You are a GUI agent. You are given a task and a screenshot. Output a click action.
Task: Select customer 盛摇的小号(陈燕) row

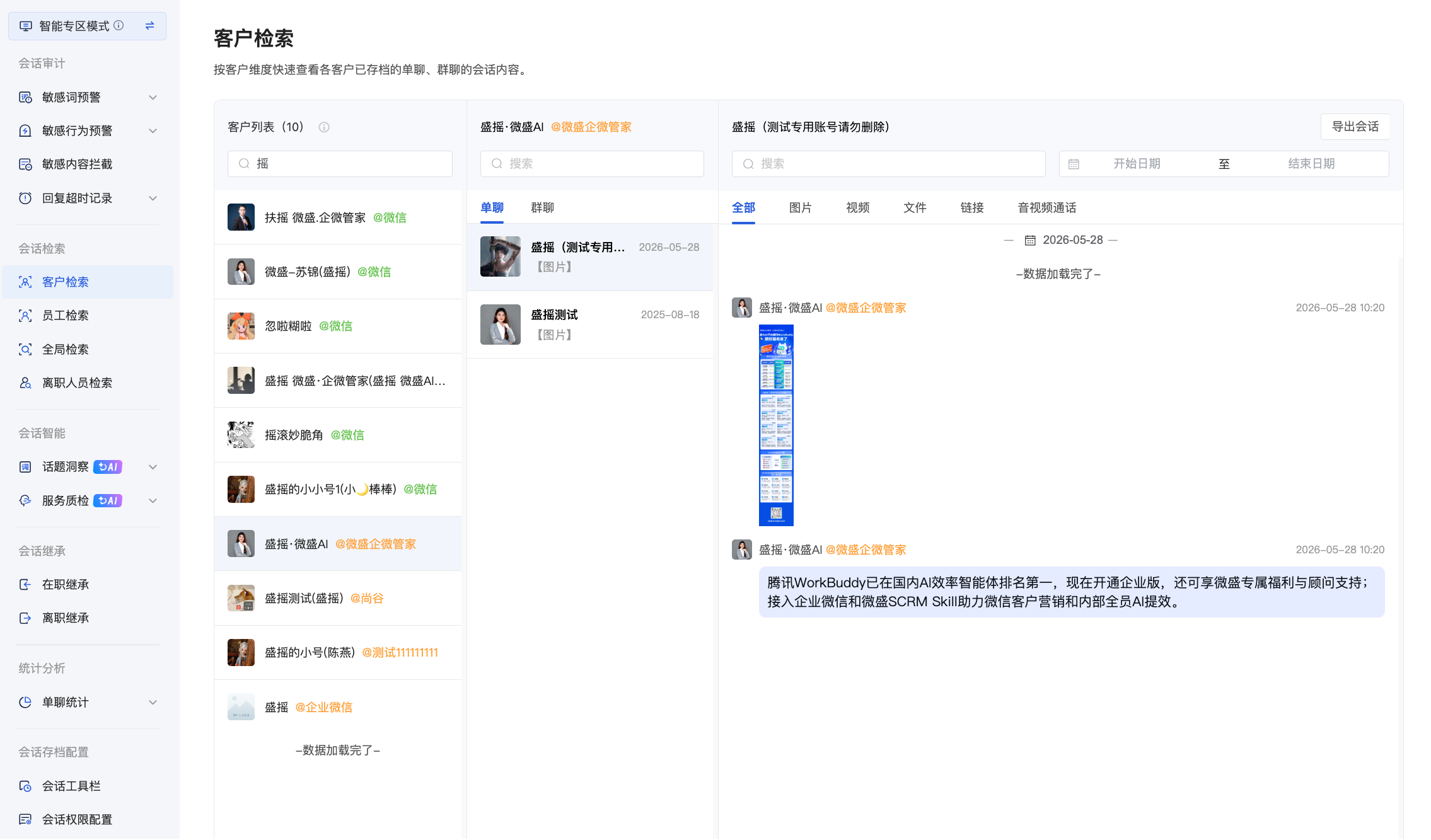pyautogui.click(x=338, y=653)
